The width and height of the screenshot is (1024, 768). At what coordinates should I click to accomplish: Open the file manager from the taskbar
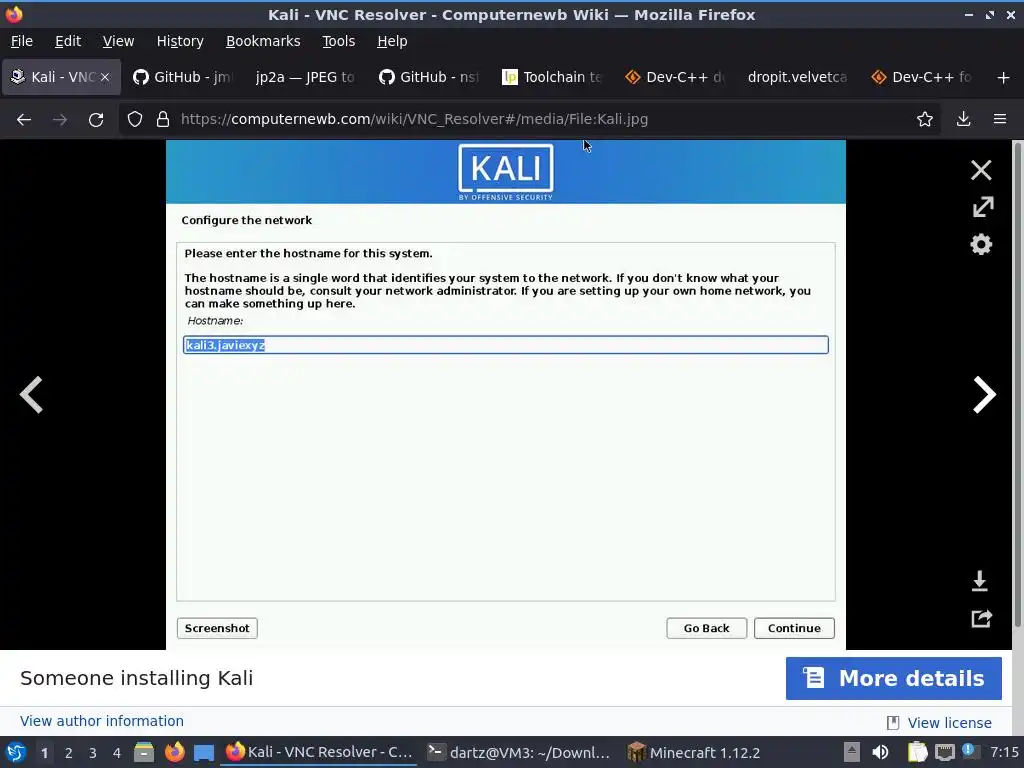(x=144, y=753)
